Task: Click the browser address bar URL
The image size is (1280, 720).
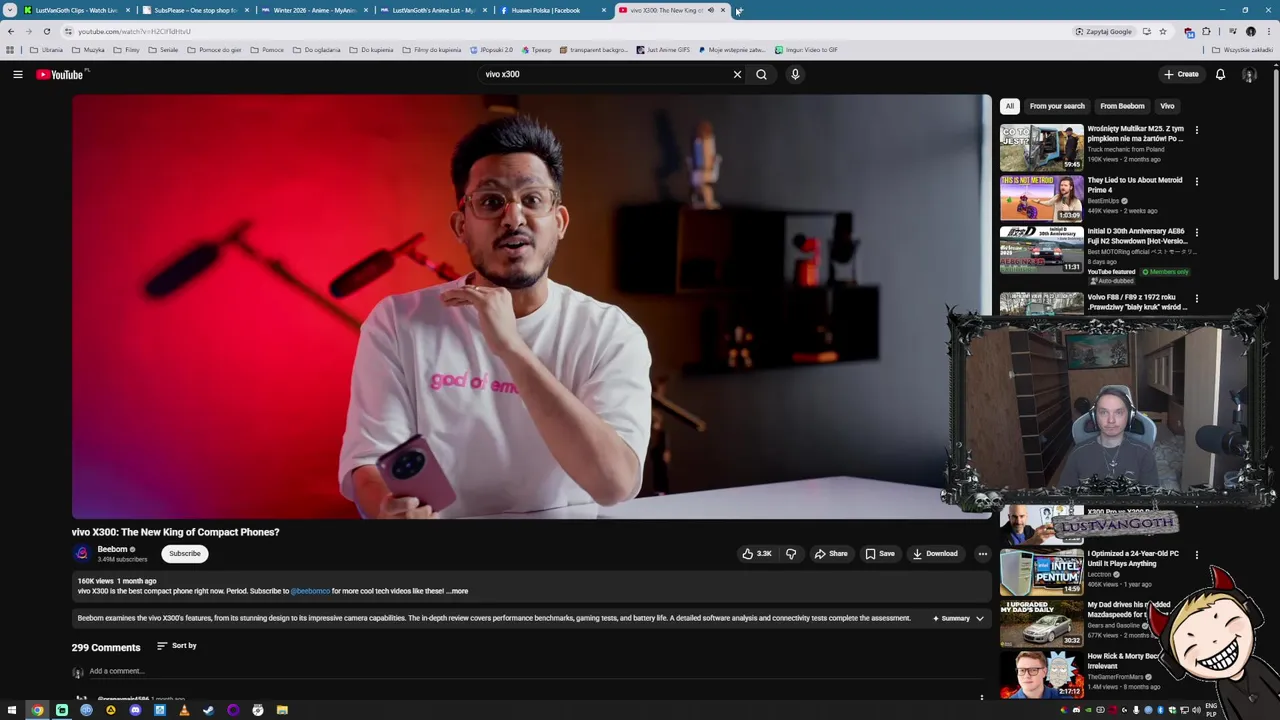Action: click(134, 31)
